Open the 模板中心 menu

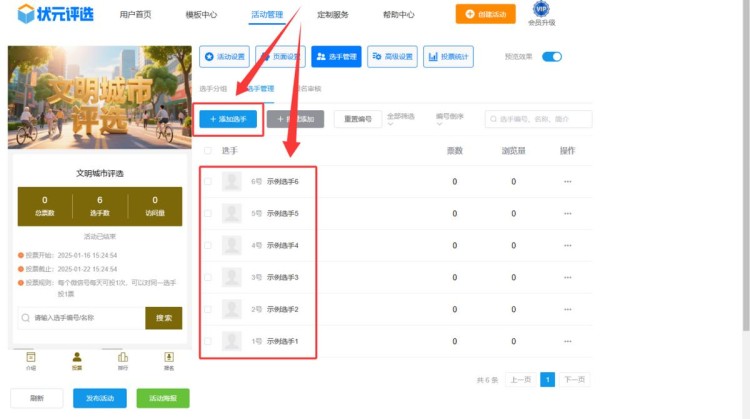tap(201, 15)
